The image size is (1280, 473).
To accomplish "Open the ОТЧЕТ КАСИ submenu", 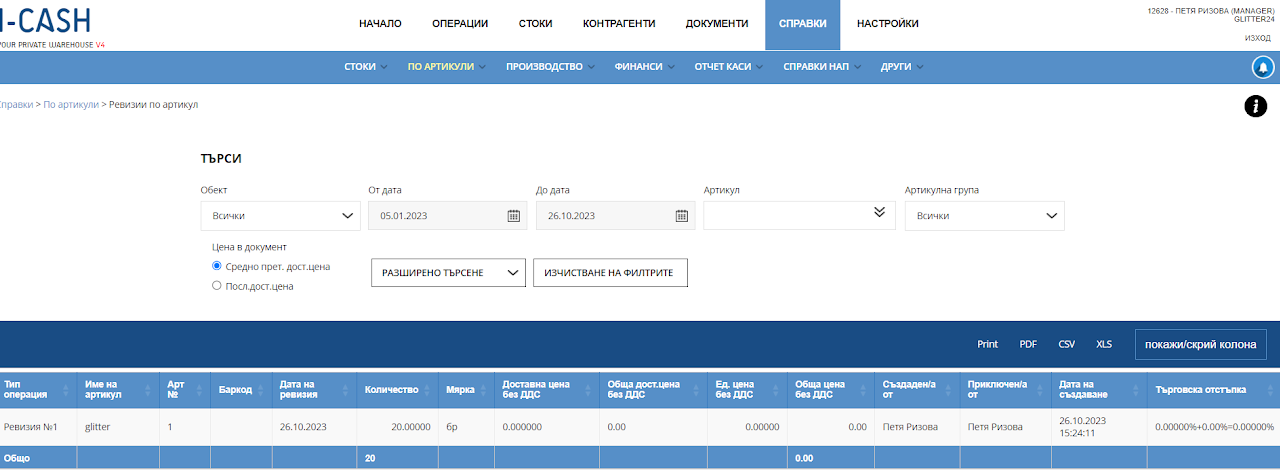I will pyautogui.click(x=729, y=67).
